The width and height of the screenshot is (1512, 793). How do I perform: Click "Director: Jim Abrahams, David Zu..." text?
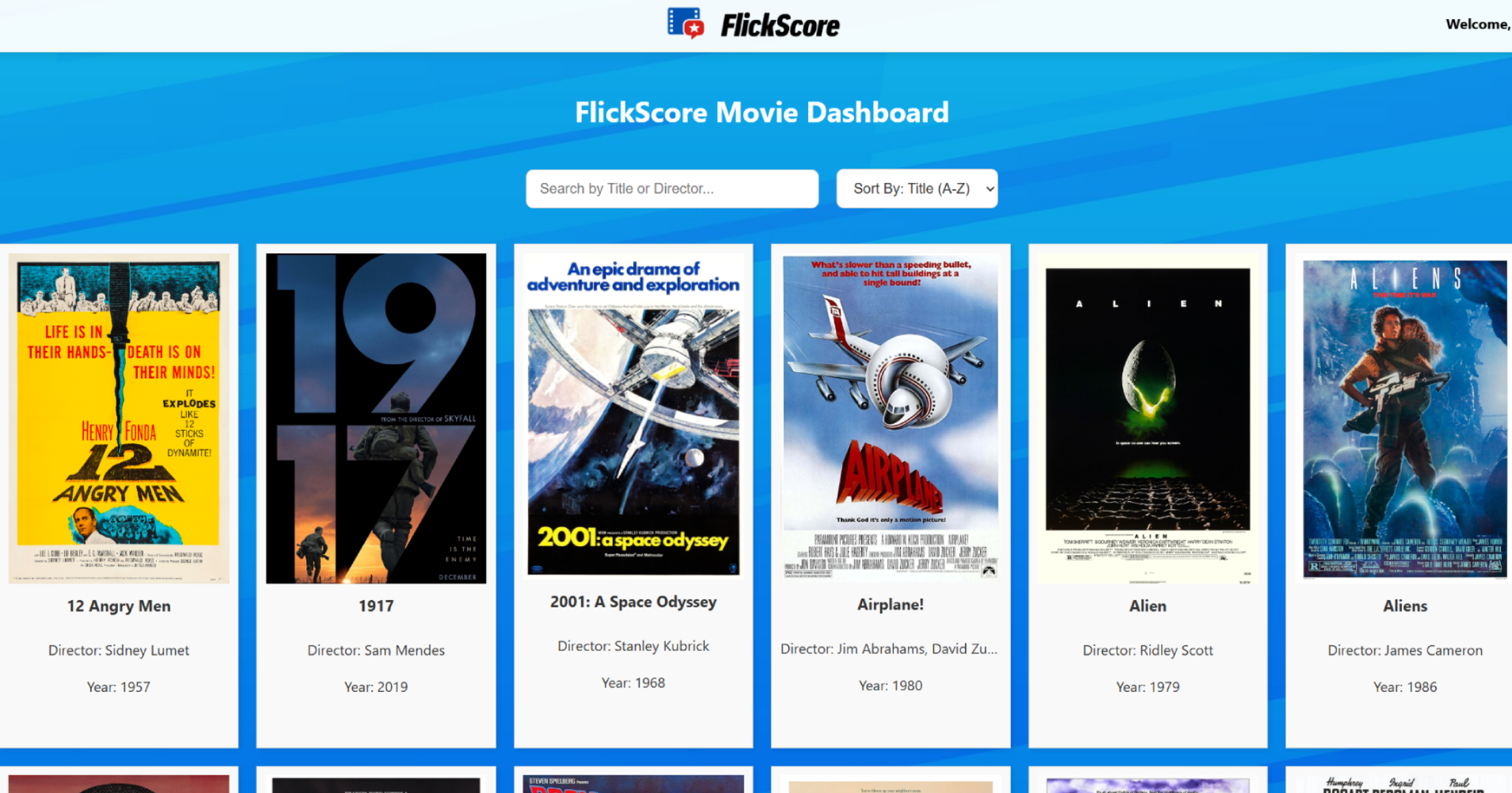889,649
